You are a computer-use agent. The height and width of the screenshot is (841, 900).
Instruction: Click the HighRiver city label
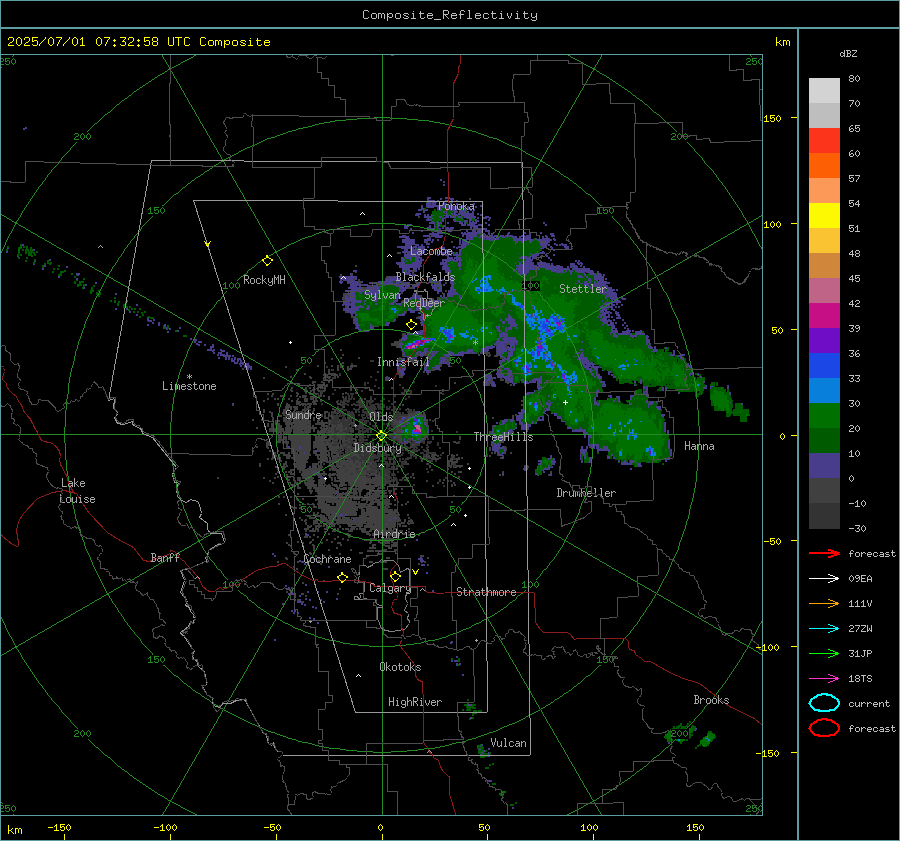pyautogui.click(x=415, y=702)
